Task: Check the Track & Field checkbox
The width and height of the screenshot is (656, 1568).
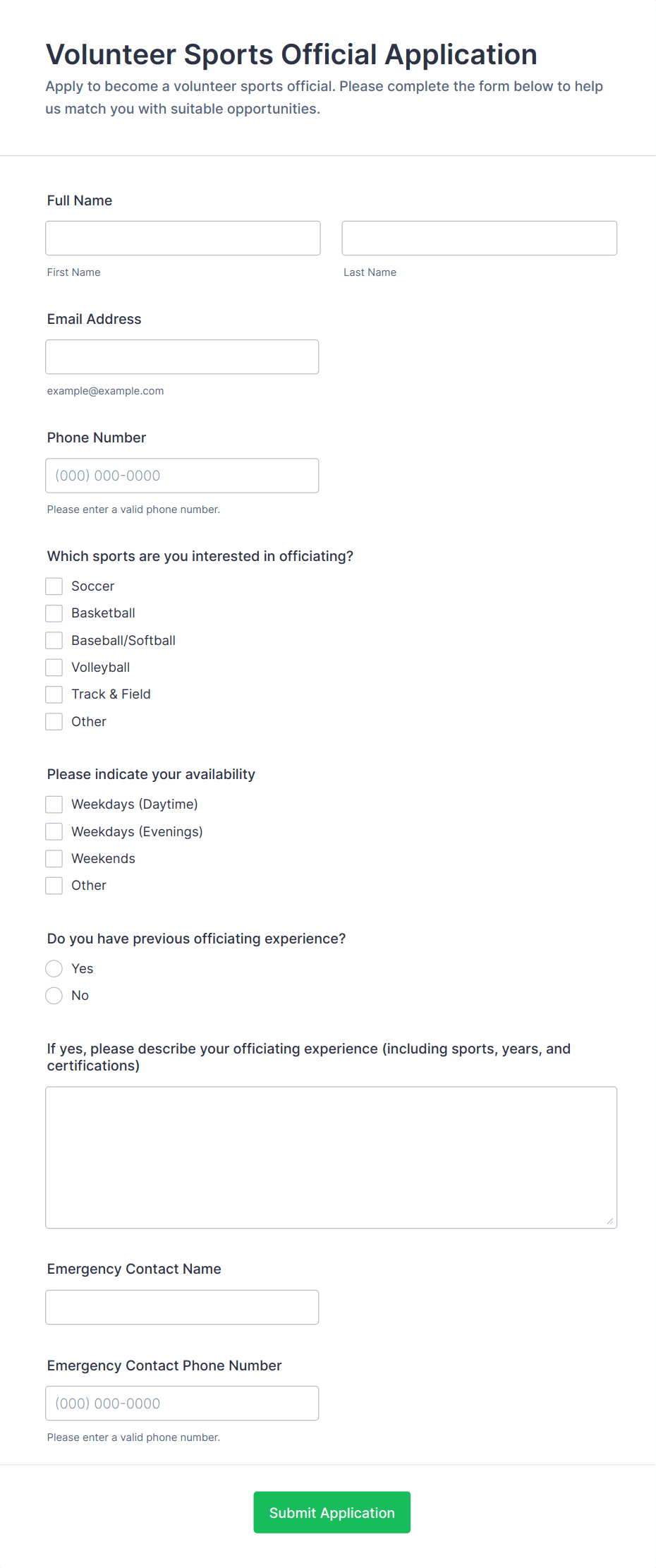Action: [x=54, y=694]
